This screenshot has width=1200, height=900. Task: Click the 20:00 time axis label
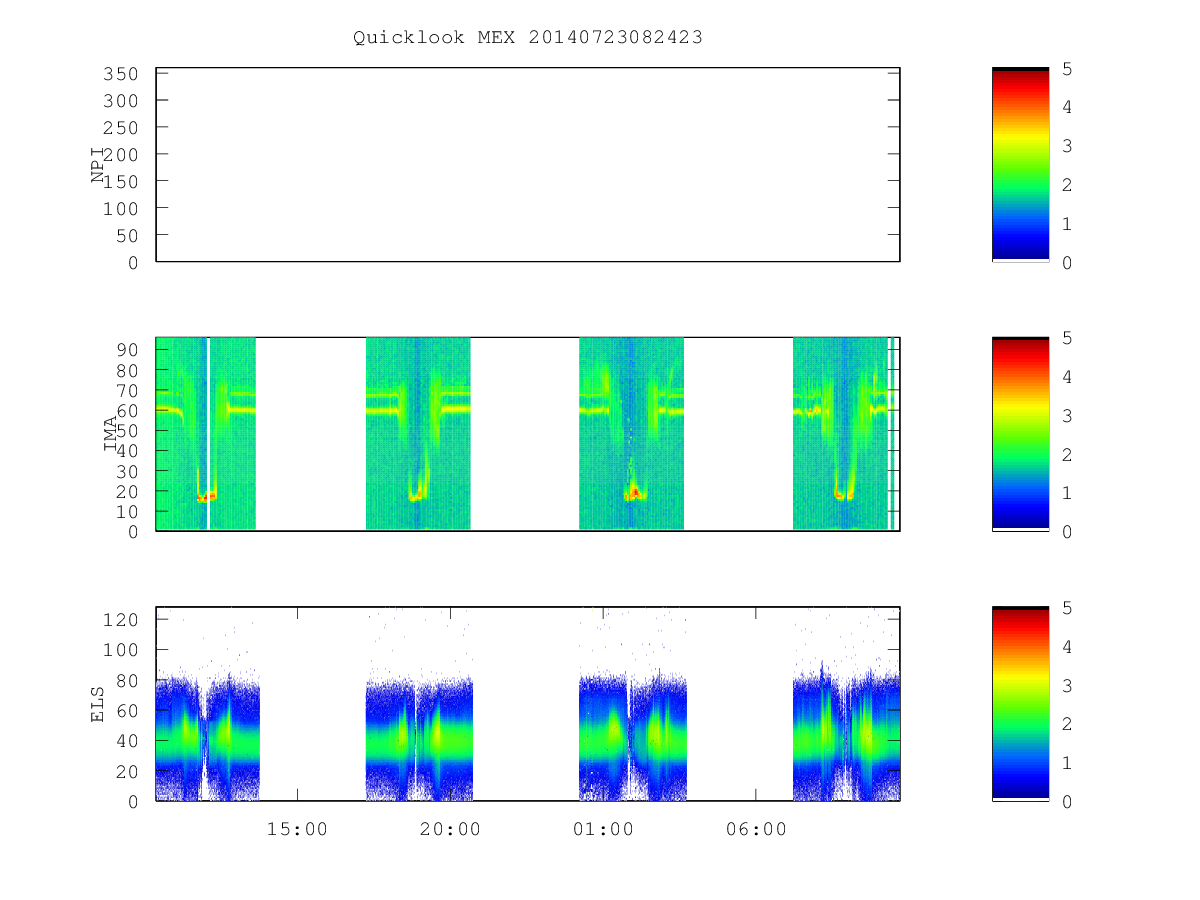(x=450, y=829)
